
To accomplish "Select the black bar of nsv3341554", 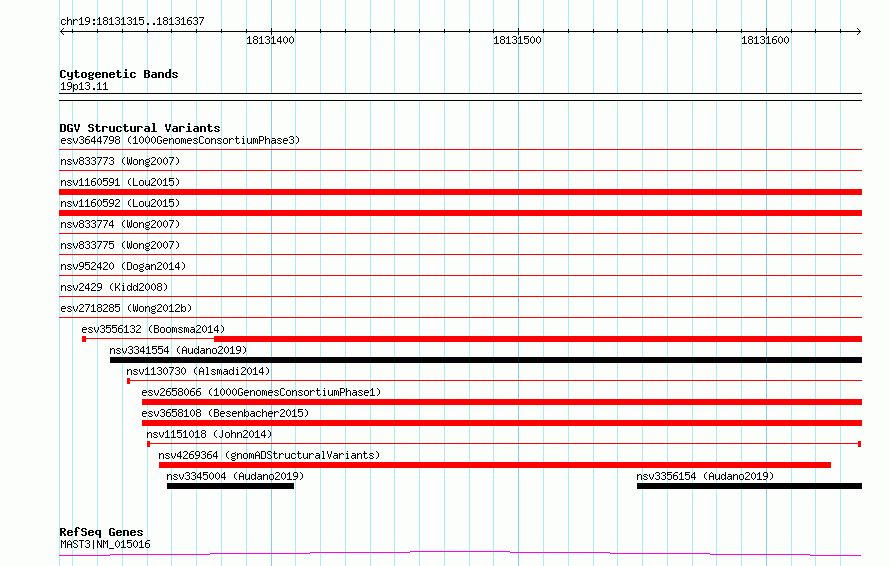I will (x=486, y=360).
